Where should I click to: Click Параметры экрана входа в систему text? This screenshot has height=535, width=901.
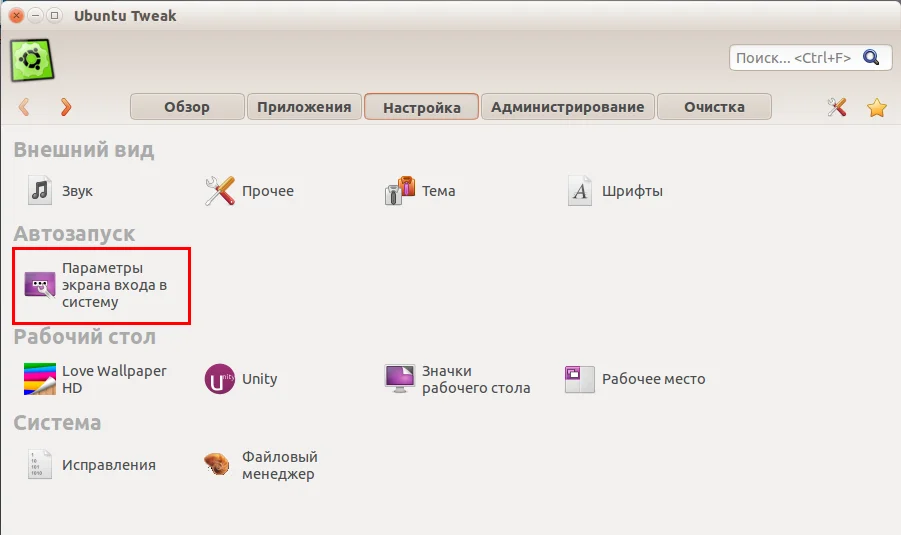[114, 285]
